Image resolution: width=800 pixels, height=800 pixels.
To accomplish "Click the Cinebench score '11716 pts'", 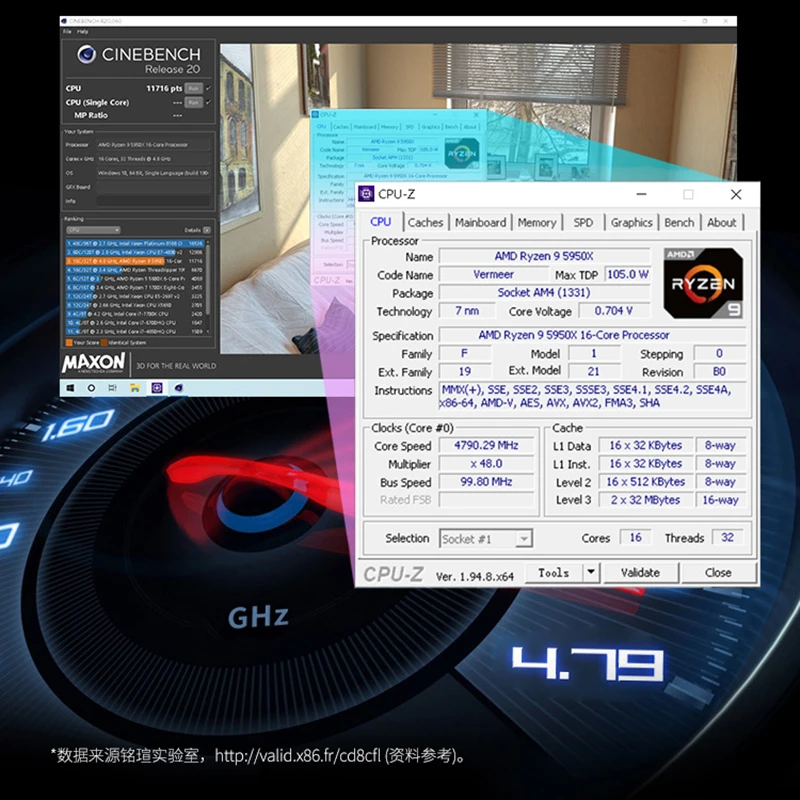I will (x=164, y=88).
